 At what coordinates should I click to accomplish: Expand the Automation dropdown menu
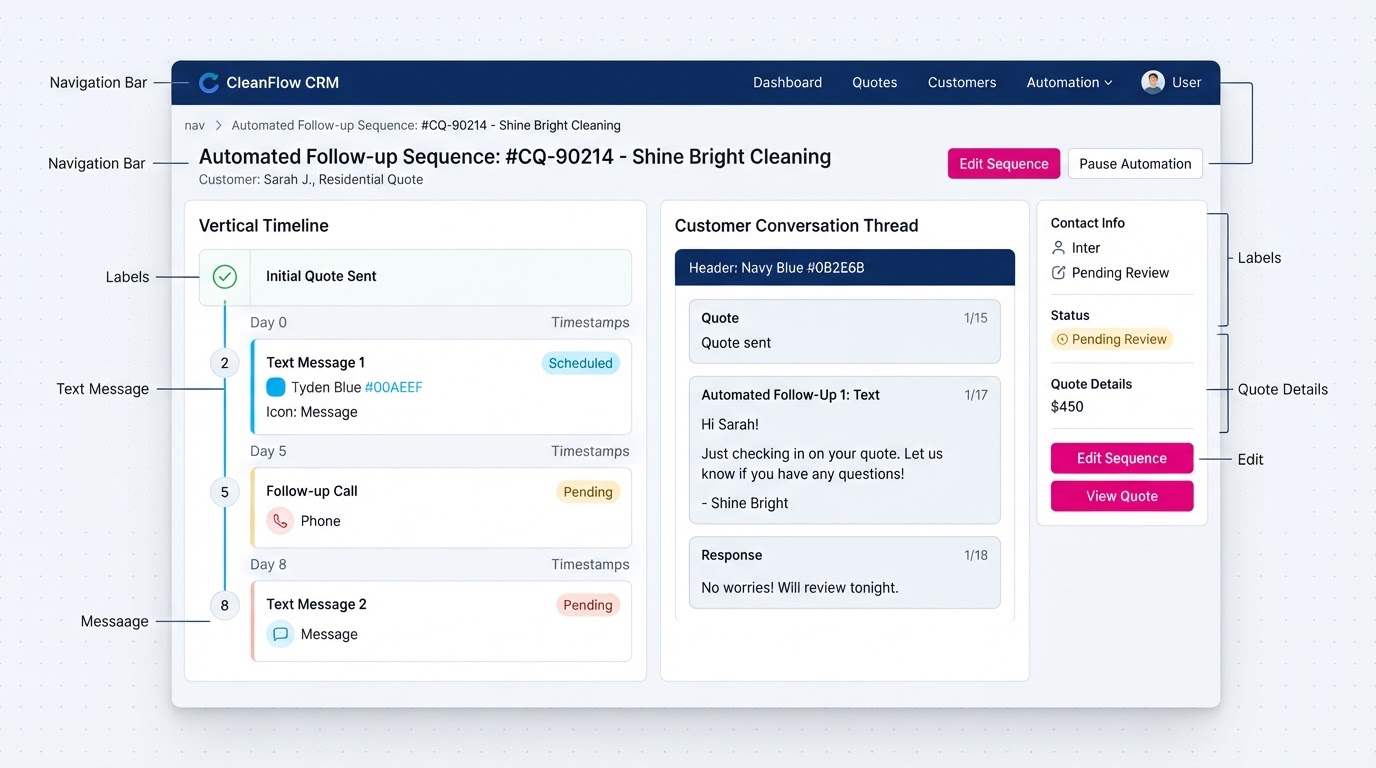(1069, 83)
